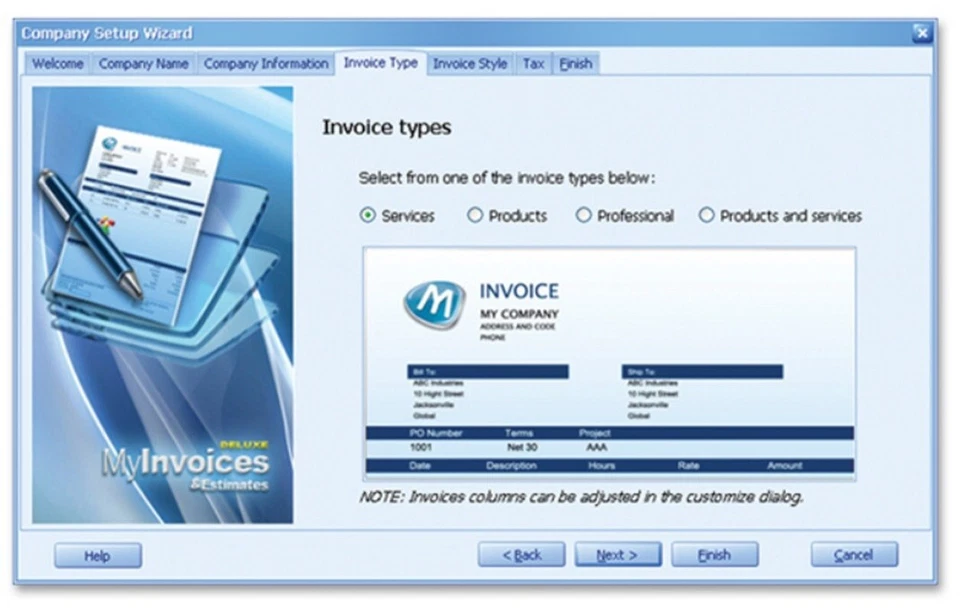Switch to the Invoice Style tab

[x=470, y=63]
